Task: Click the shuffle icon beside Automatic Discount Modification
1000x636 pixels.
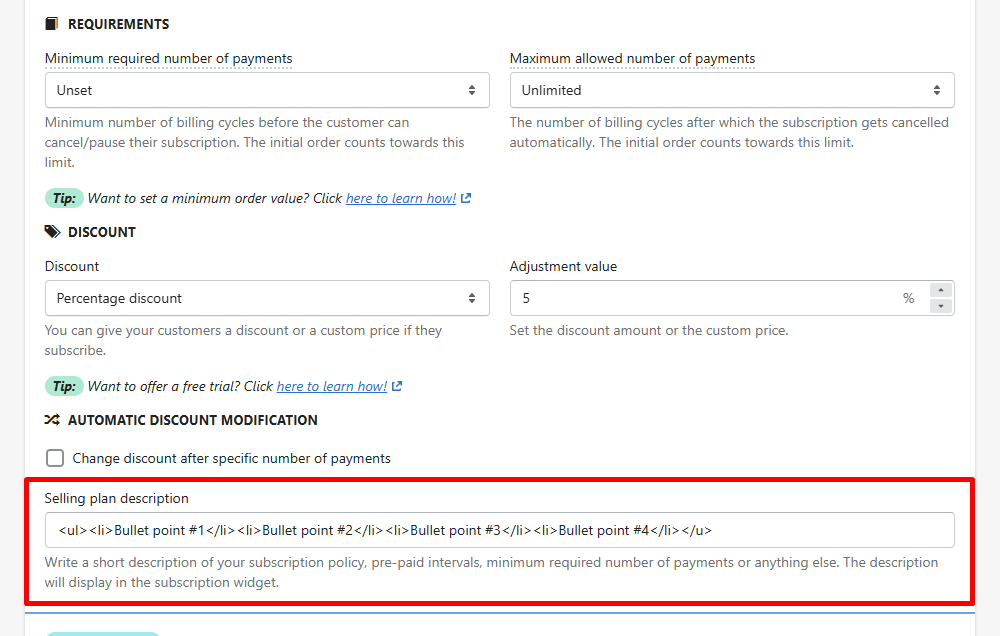Action: [x=52, y=420]
